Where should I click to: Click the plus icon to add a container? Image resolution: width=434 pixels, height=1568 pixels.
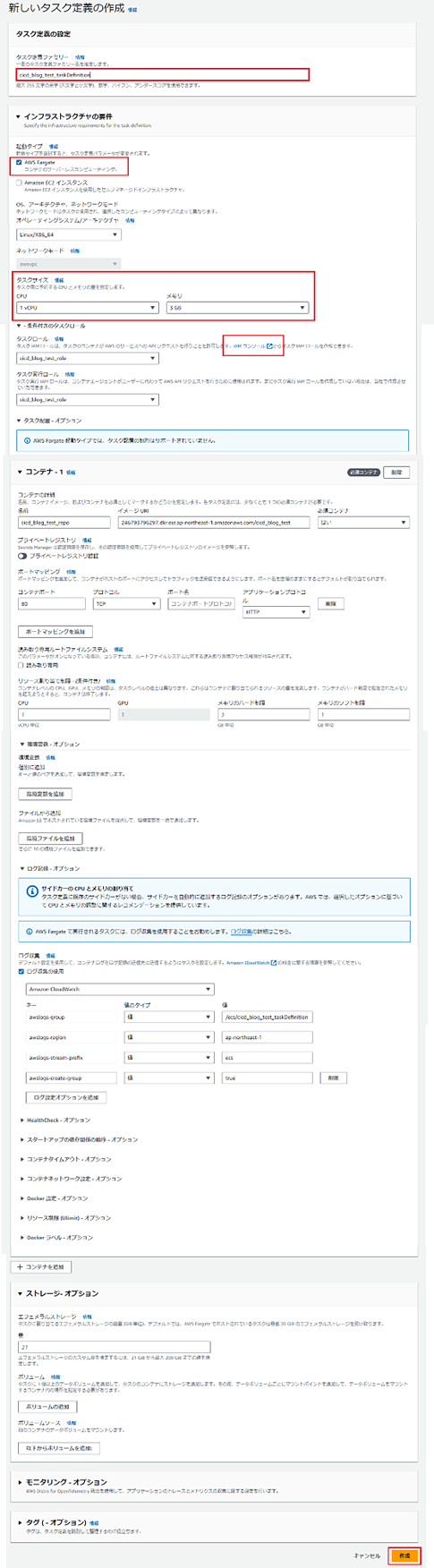coord(20,1266)
